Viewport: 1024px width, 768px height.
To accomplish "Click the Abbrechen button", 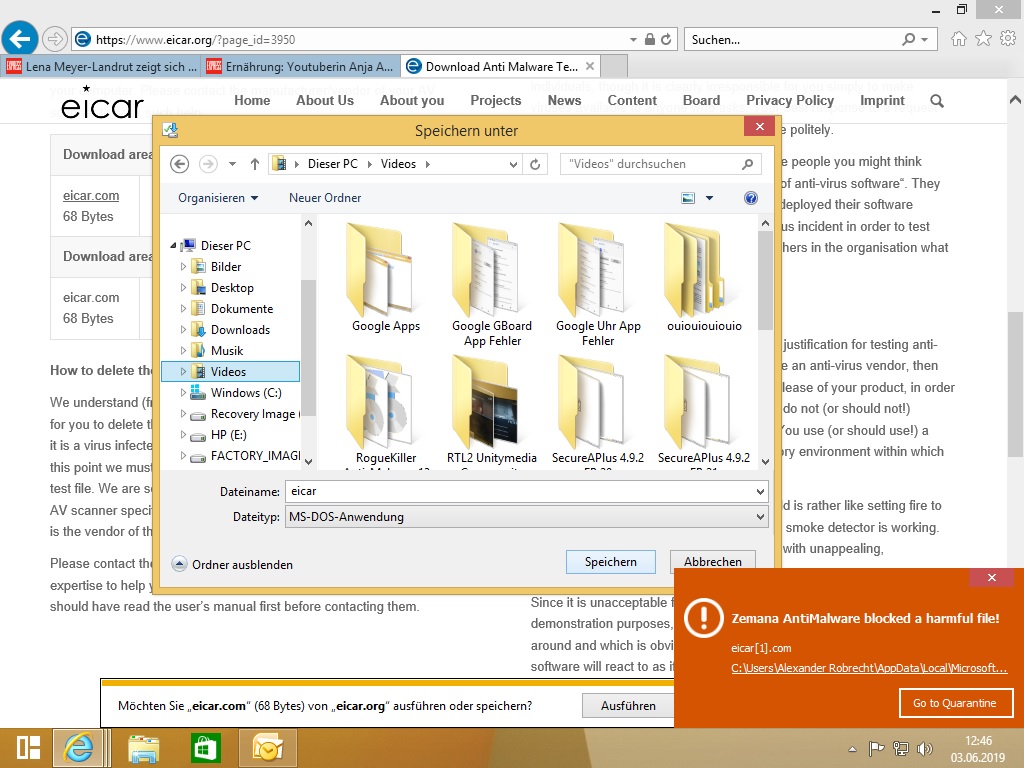I will 712,562.
